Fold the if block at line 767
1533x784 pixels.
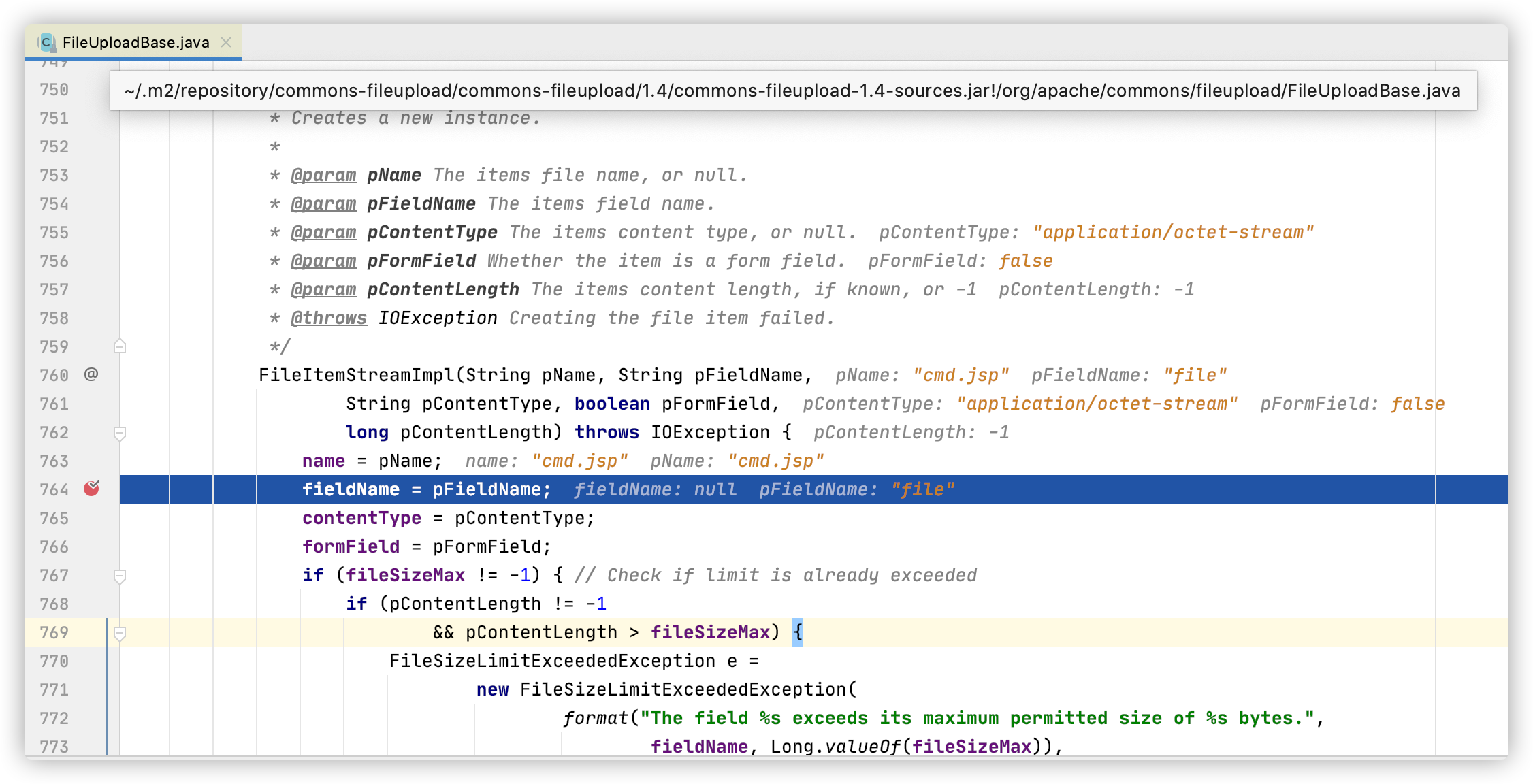click(120, 576)
